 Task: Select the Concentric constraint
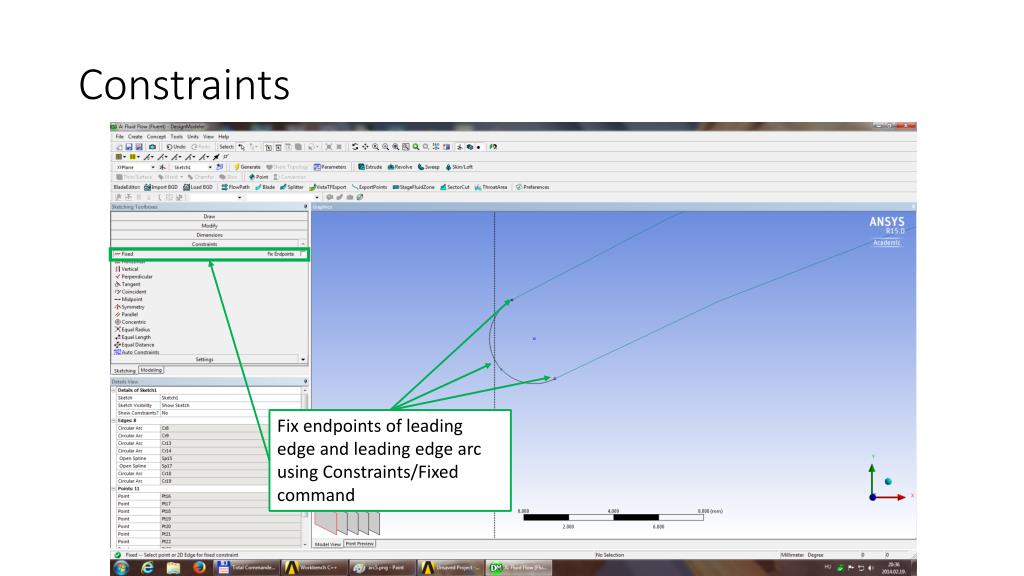pos(131,322)
